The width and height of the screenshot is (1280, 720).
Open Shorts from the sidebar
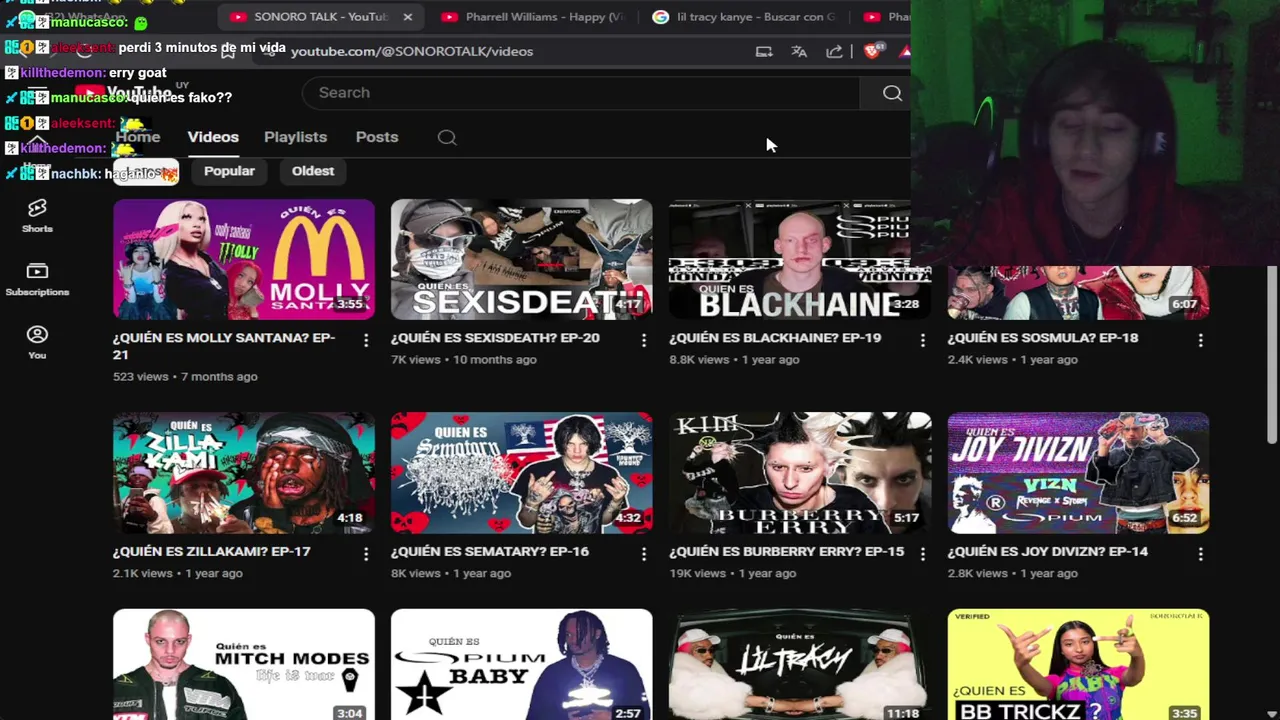(x=37, y=215)
